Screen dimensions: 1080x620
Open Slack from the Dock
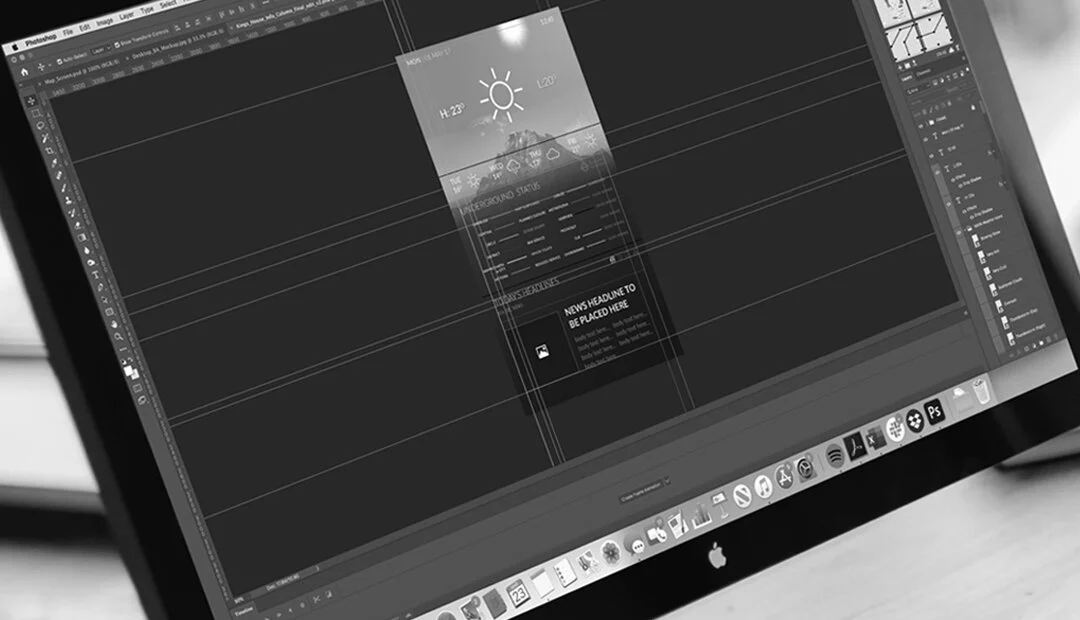point(895,428)
